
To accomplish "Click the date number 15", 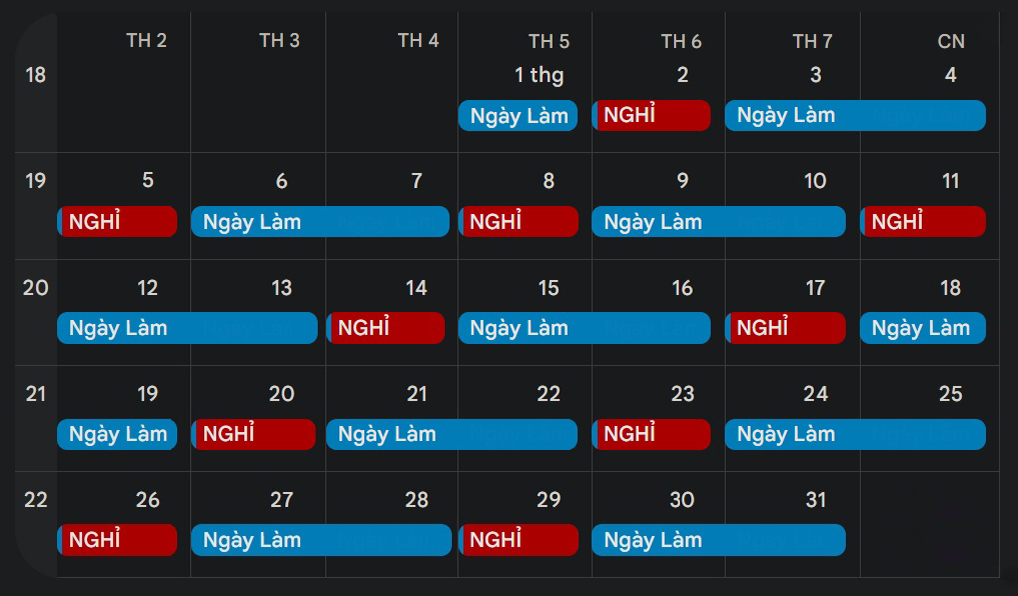I will pos(548,288).
